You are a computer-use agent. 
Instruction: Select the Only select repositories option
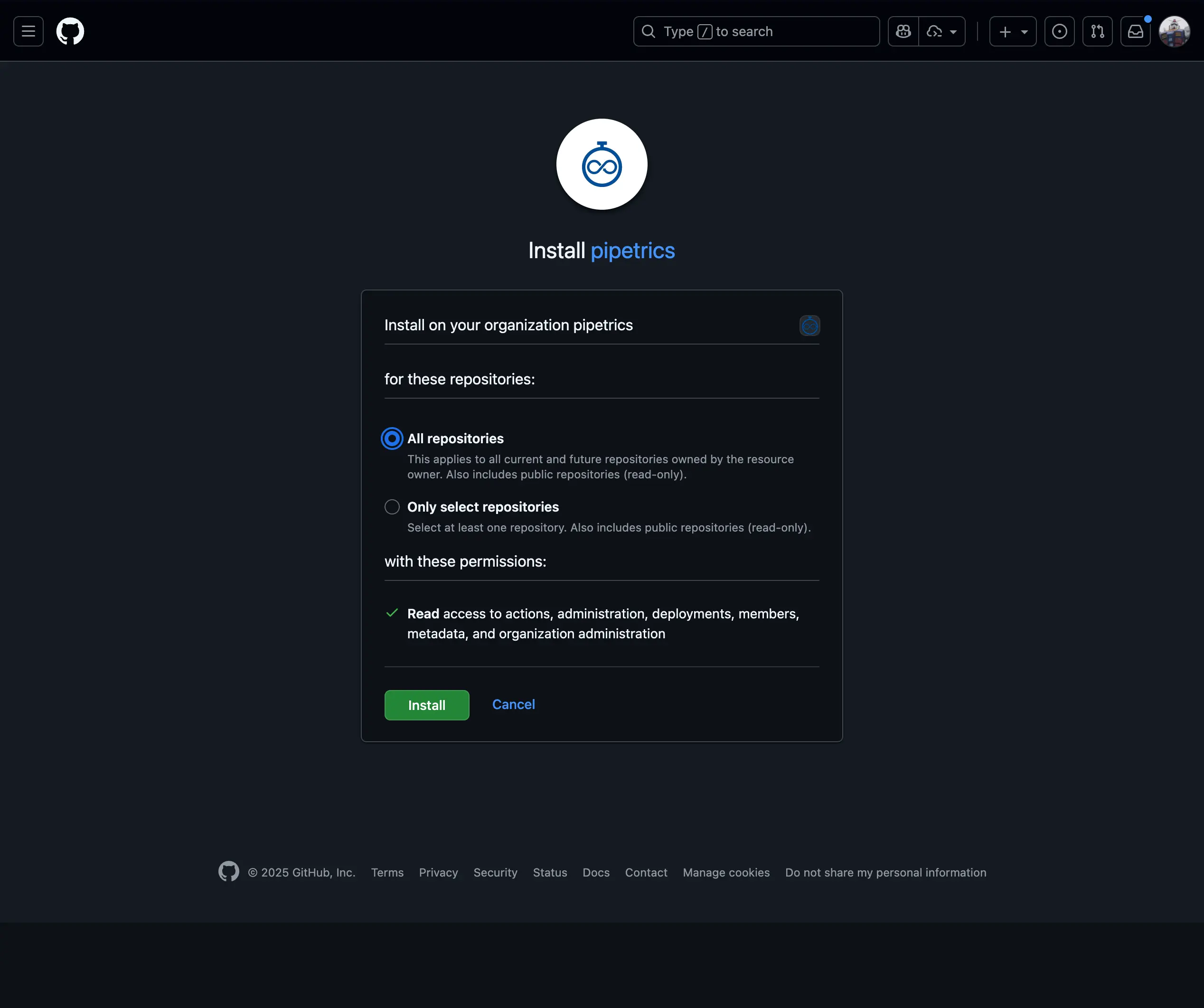point(392,506)
